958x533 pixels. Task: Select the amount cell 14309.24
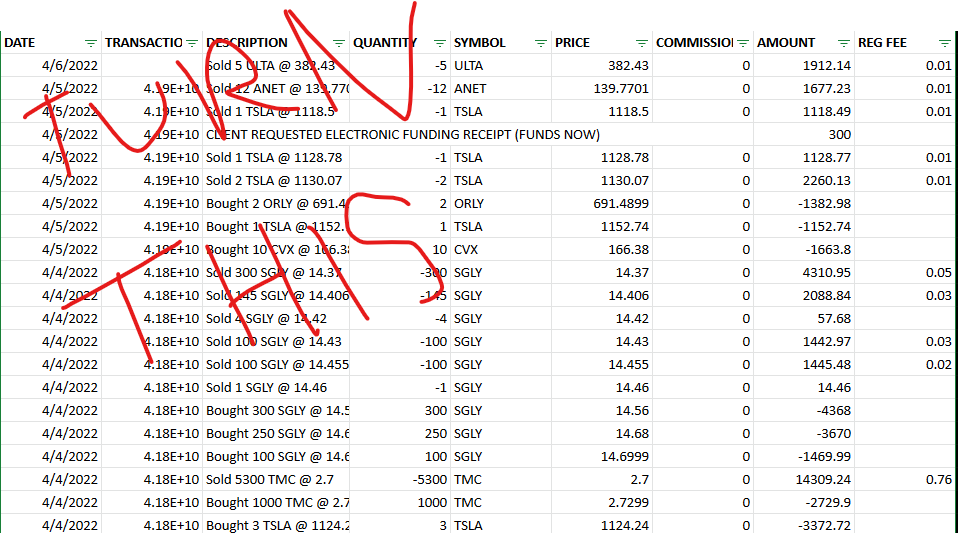click(804, 480)
